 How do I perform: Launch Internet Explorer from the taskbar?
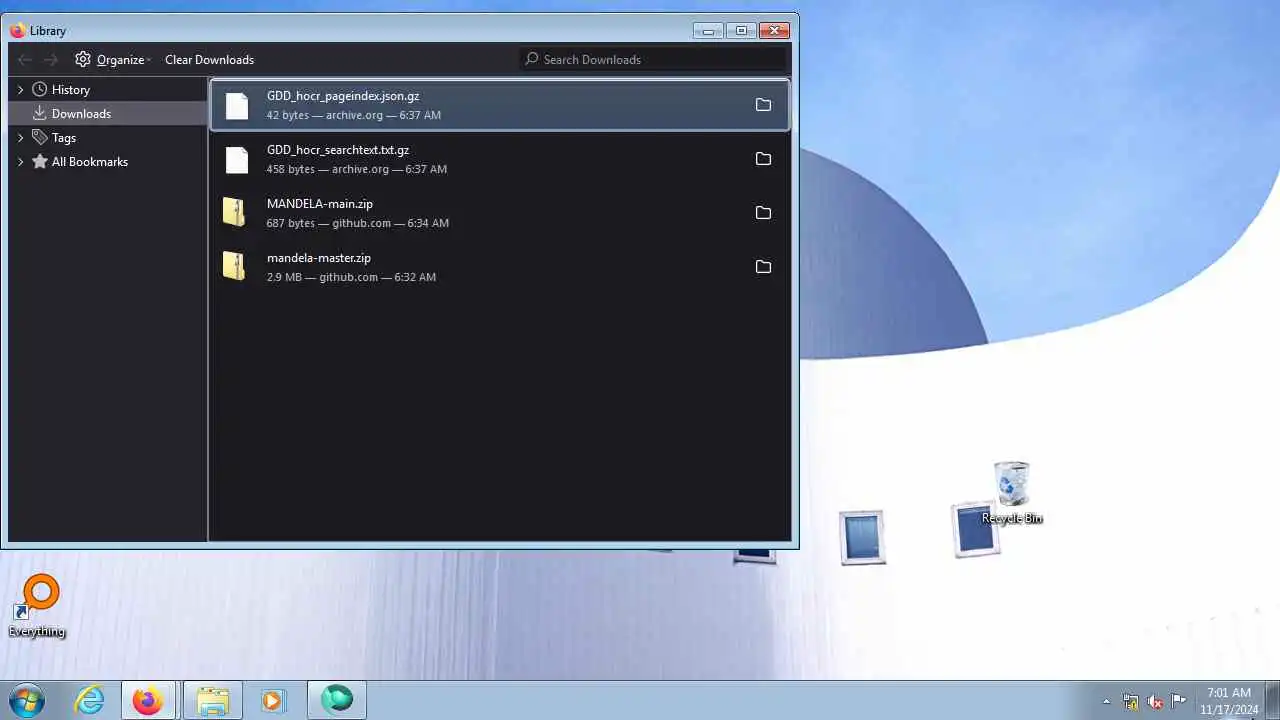pos(90,701)
